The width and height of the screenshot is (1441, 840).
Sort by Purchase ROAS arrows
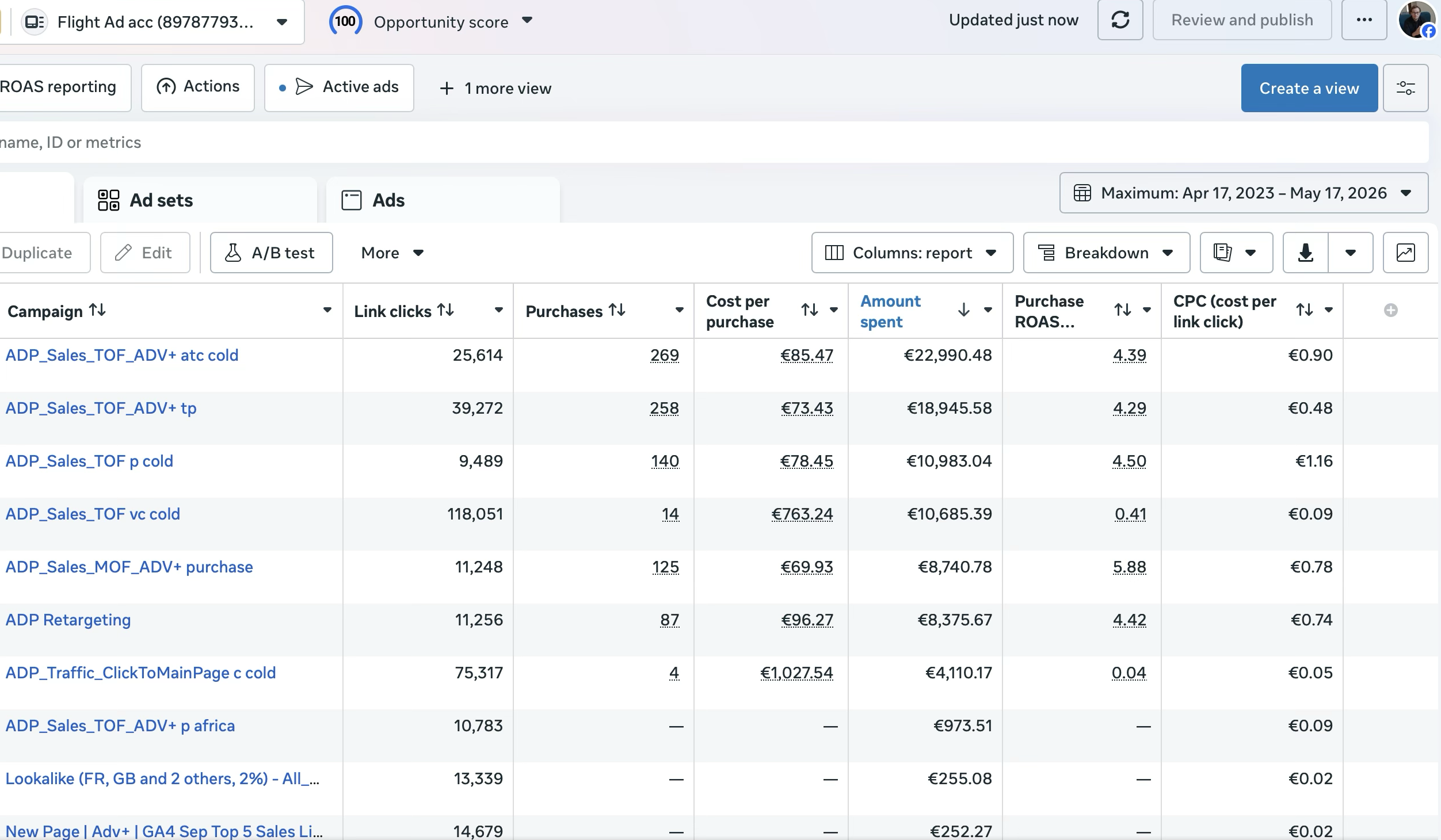pyautogui.click(x=1123, y=310)
